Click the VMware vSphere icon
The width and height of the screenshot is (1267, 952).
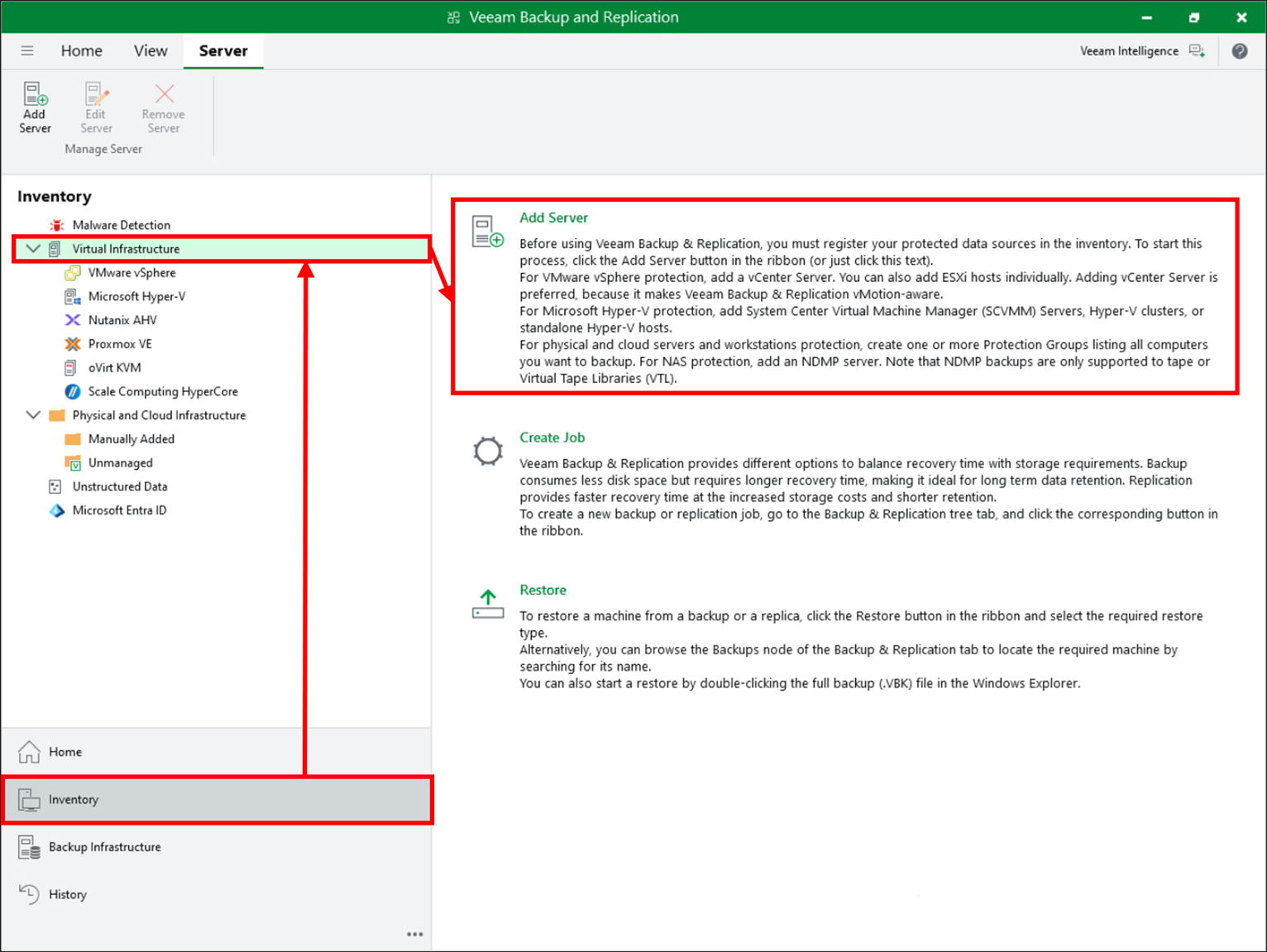[x=73, y=272]
